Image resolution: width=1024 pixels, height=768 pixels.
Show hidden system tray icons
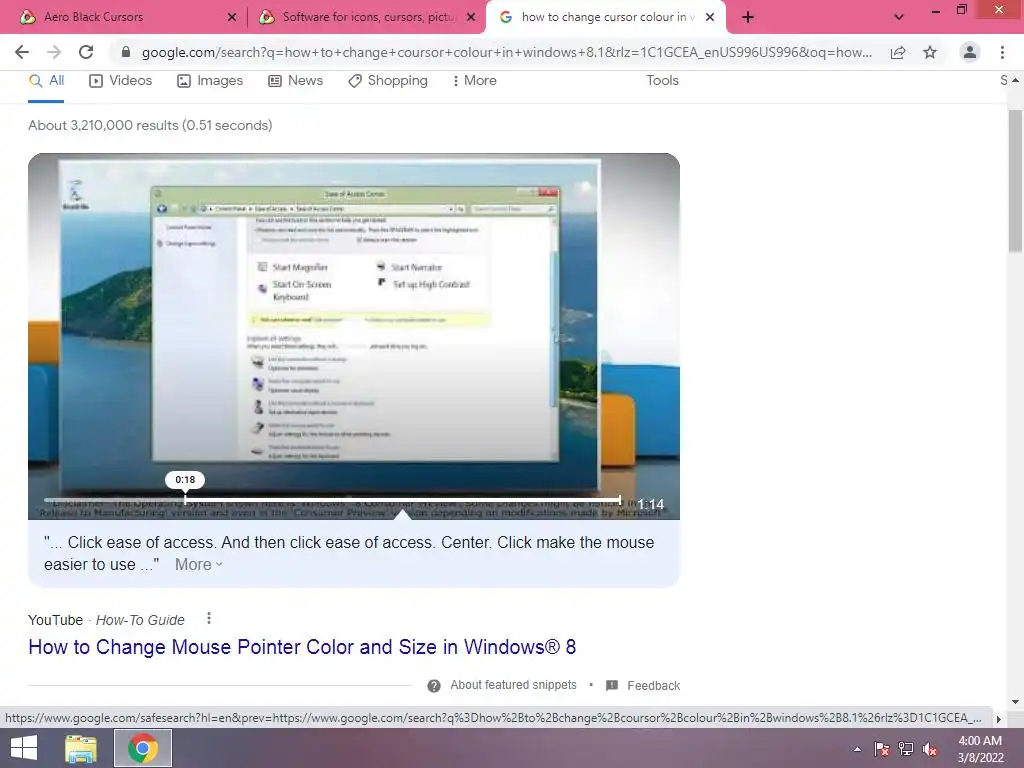pos(857,749)
